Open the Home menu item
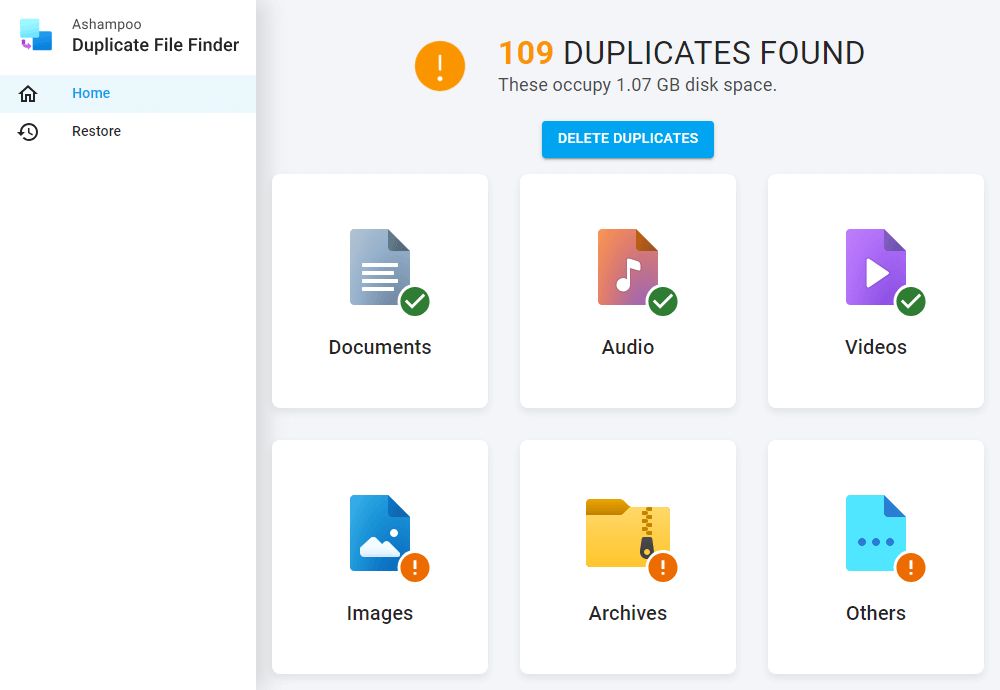Image resolution: width=1000 pixels, height=690 pixels. pos(128,94)
